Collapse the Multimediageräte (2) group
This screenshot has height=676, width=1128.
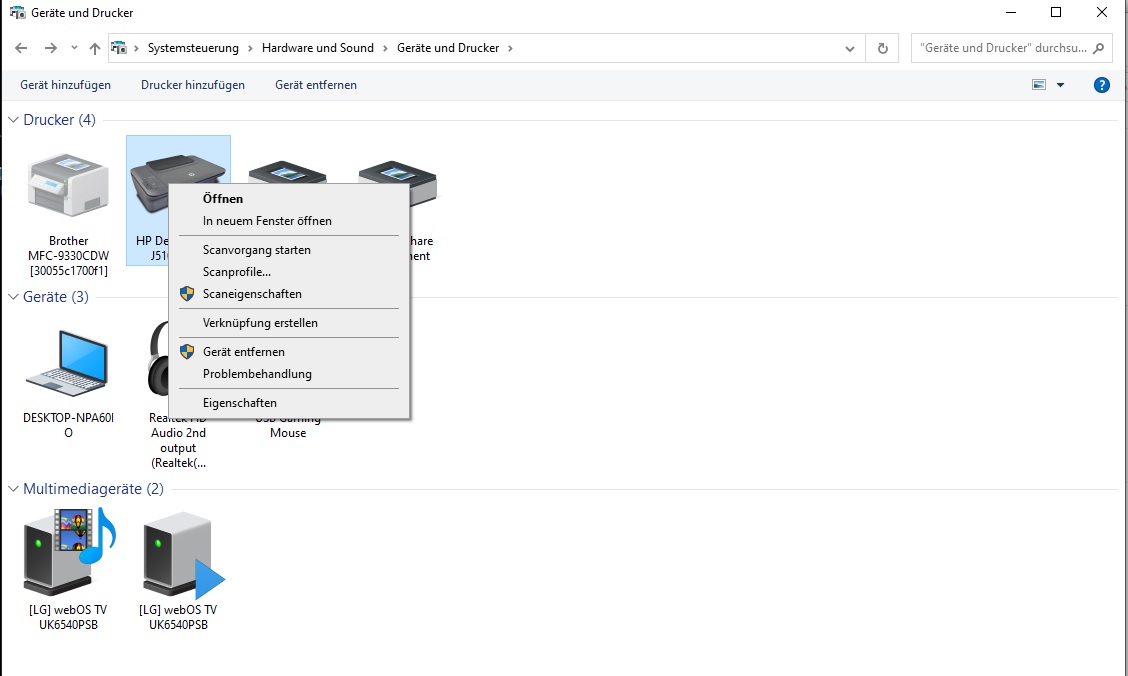pos(13,488)
